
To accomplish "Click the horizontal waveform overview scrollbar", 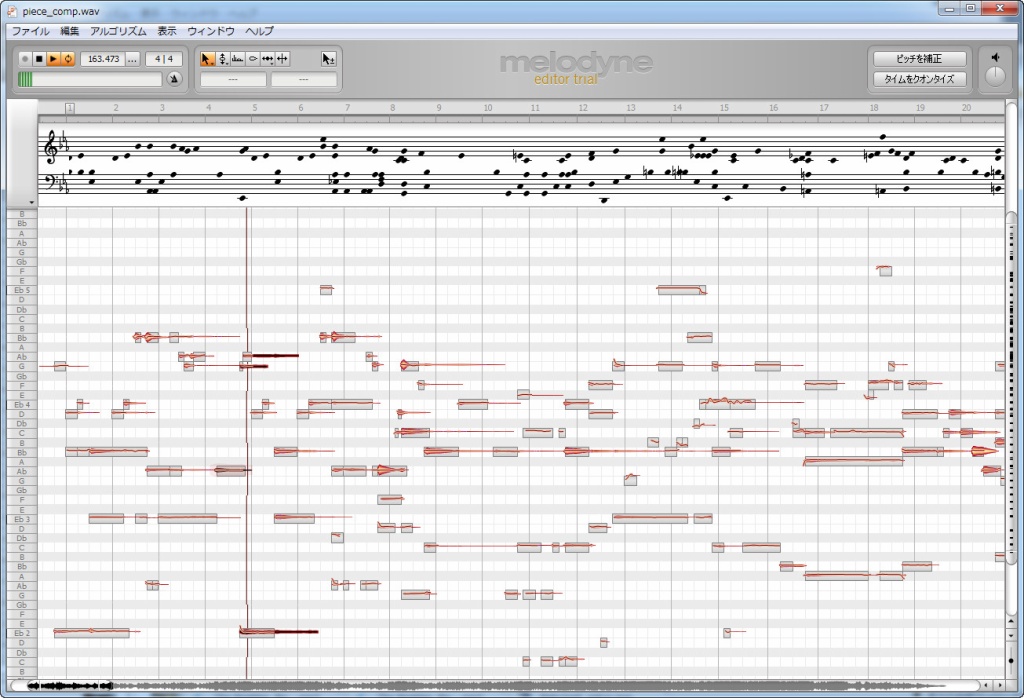I will 496,686.
